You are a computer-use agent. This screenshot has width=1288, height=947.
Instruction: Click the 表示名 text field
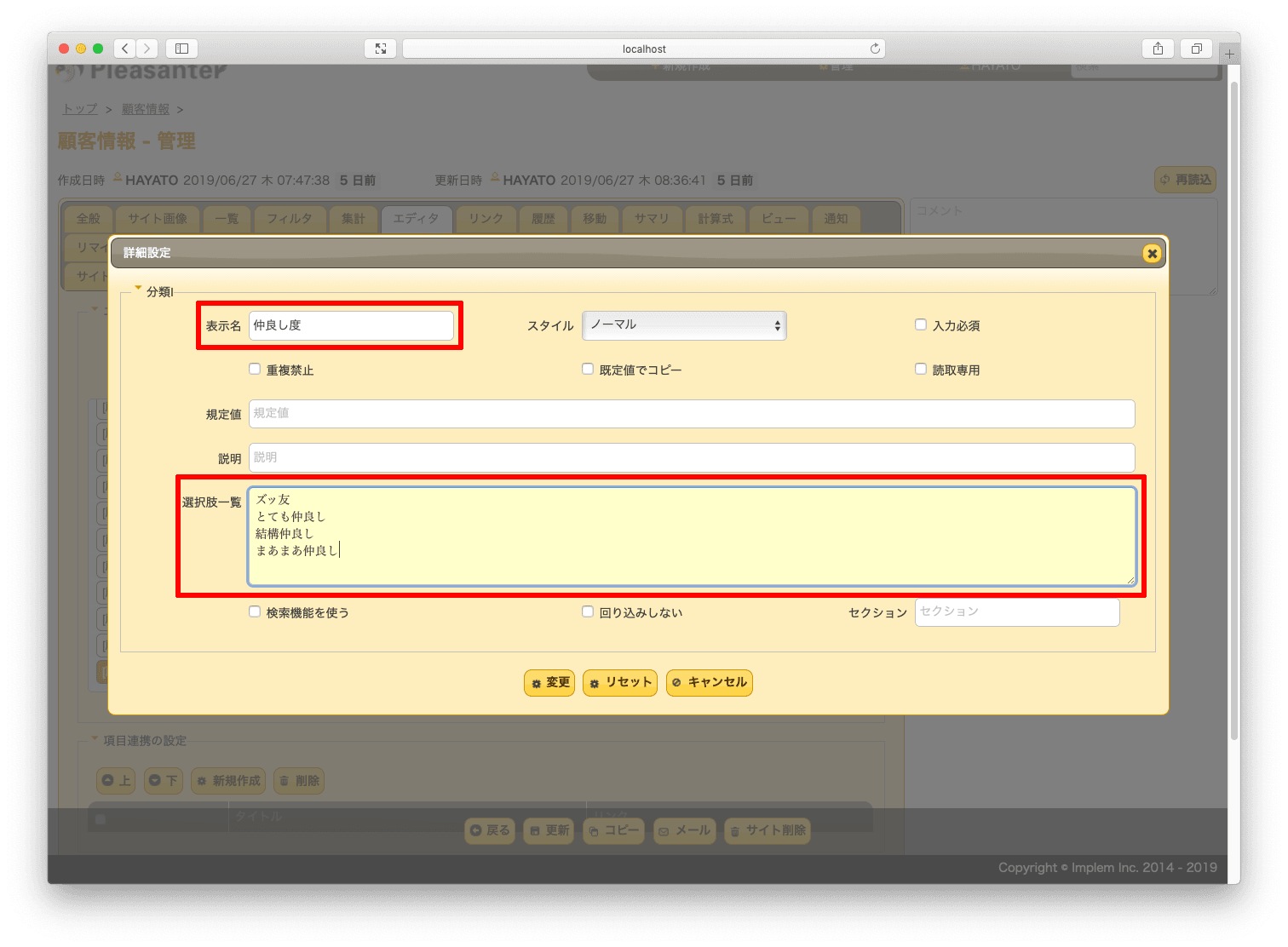click(351, 325)
